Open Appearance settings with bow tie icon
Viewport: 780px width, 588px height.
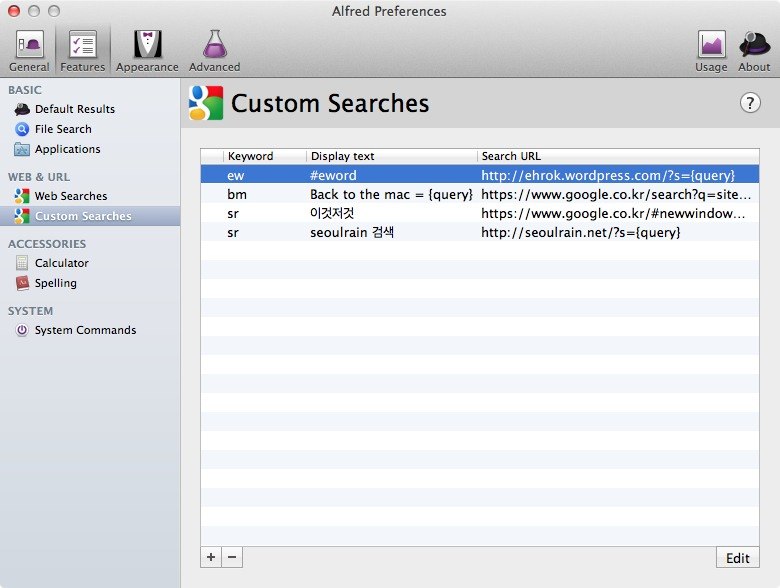[147, 50]
